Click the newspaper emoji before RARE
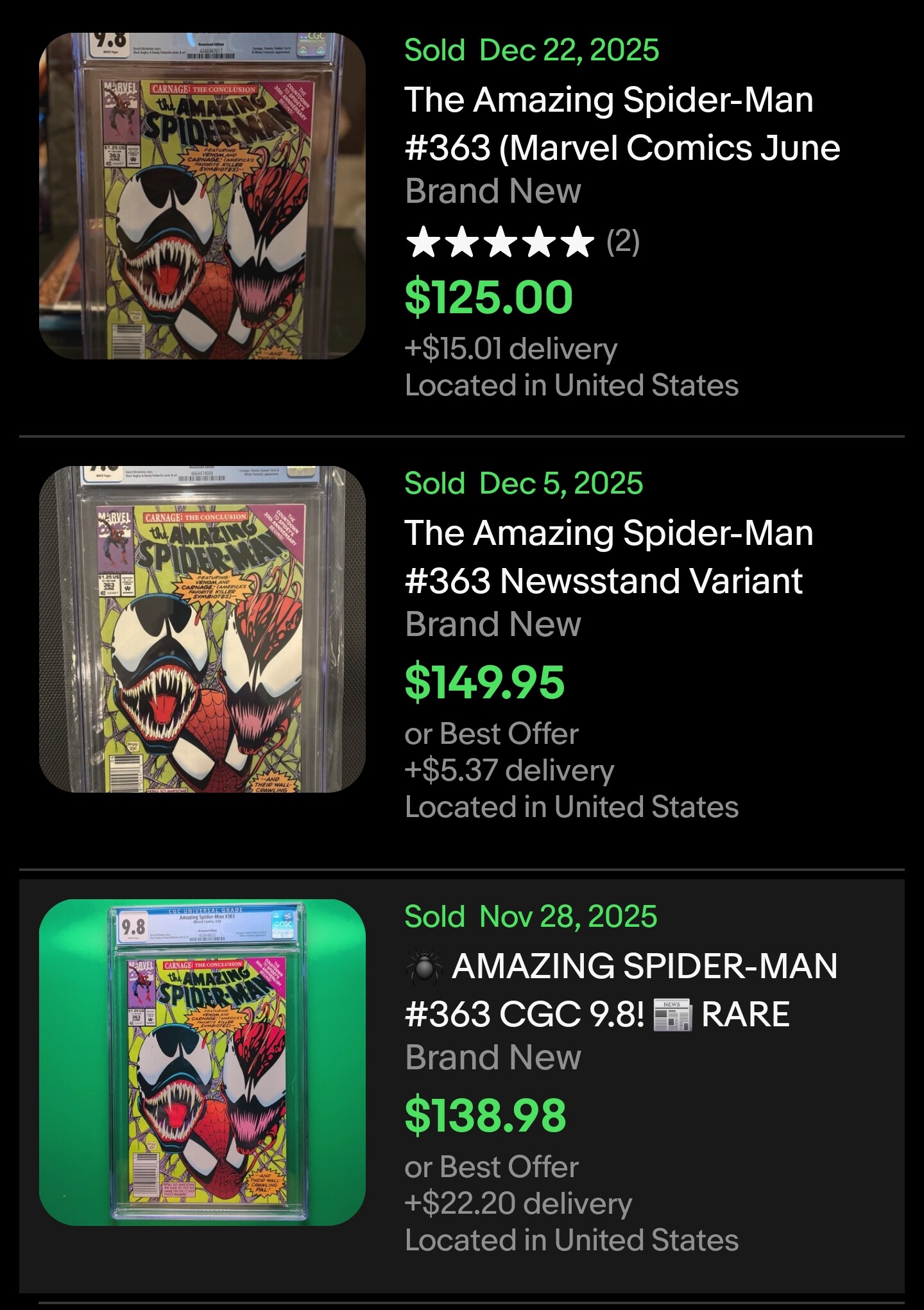This screenshot has height=1310, width=924. coord(672,1015)
